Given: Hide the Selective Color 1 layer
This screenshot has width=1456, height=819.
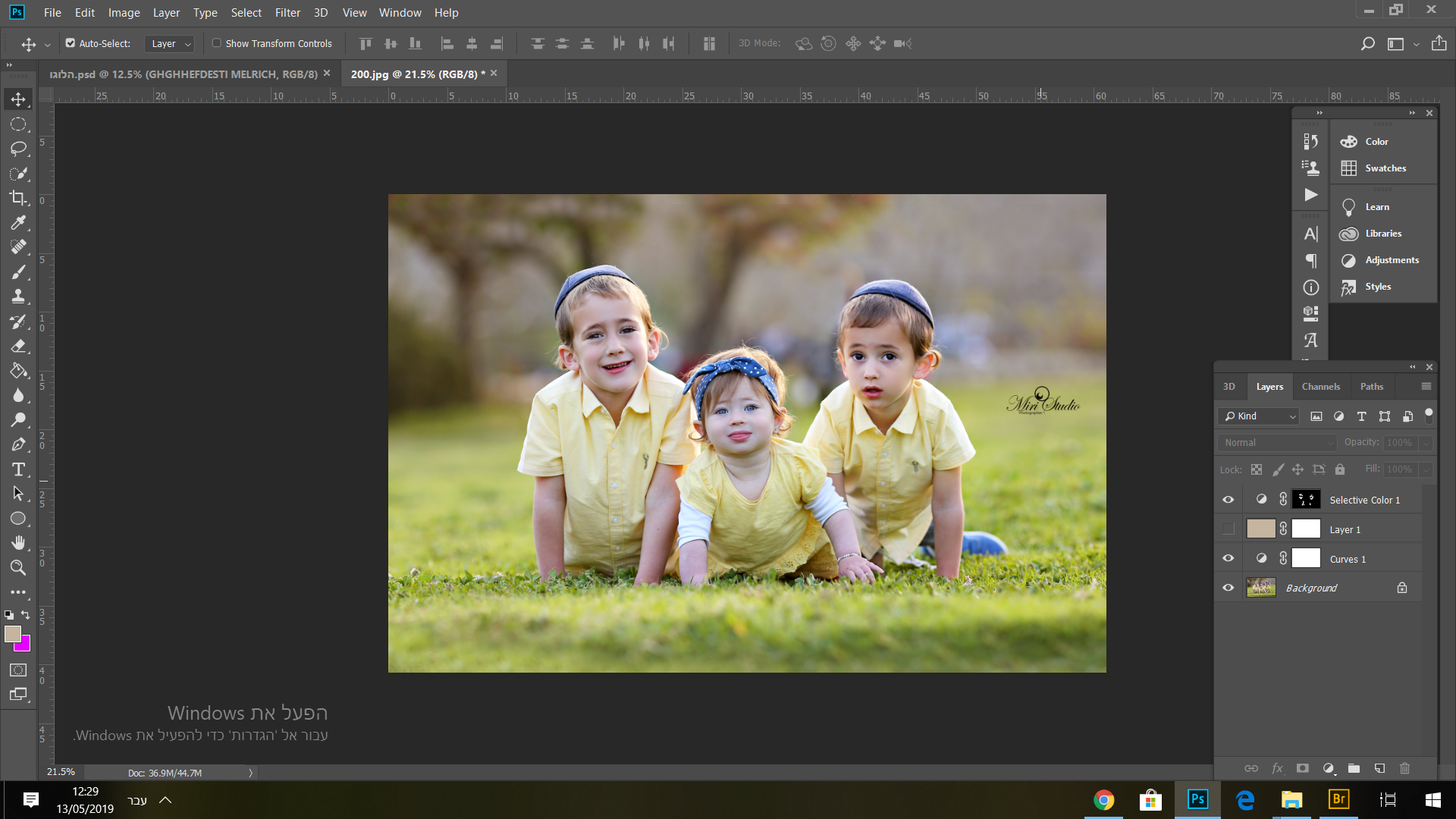Looking at the screenshot, I should (1228, 500).
